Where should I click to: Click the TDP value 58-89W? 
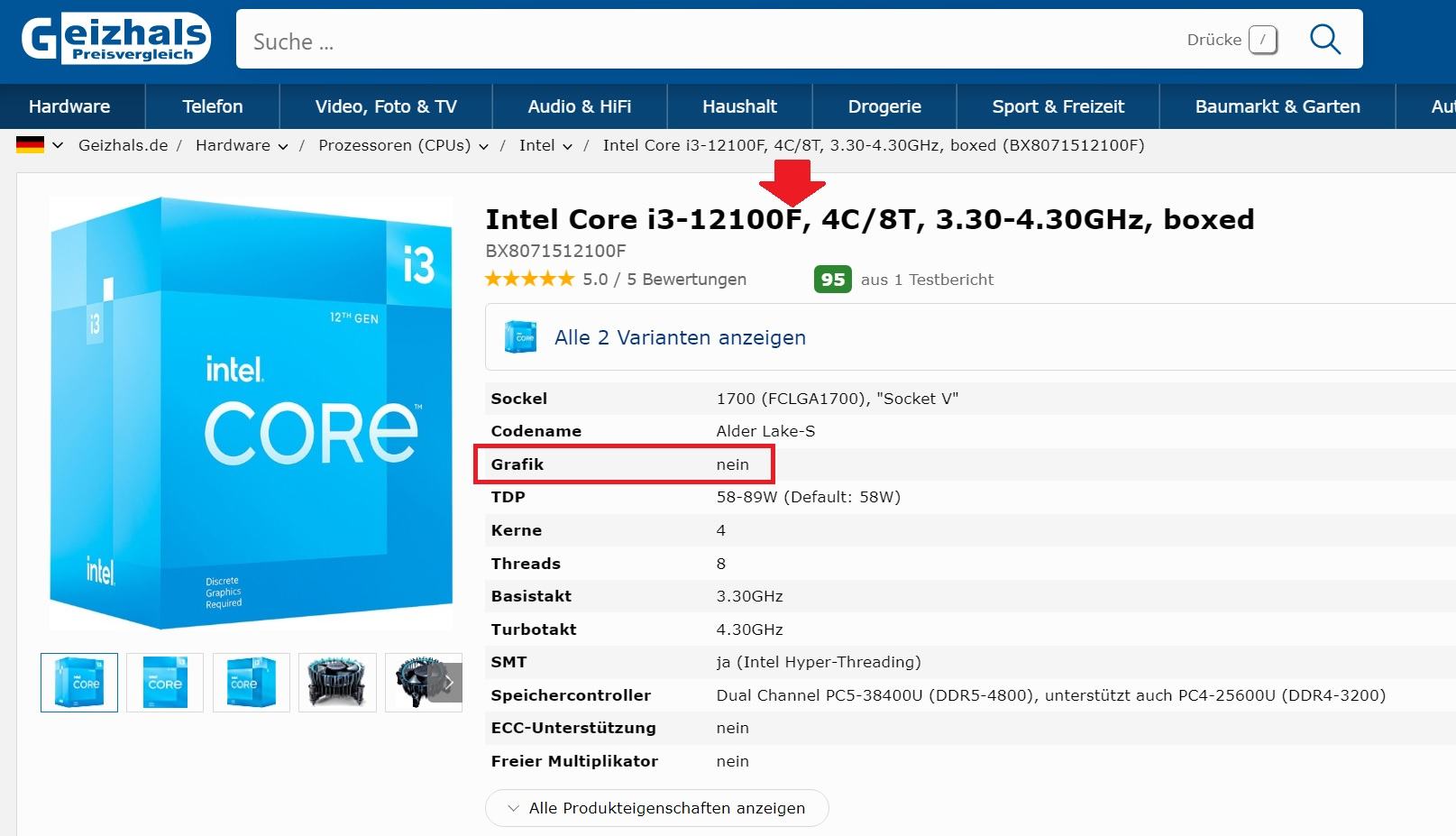point(809,497)
